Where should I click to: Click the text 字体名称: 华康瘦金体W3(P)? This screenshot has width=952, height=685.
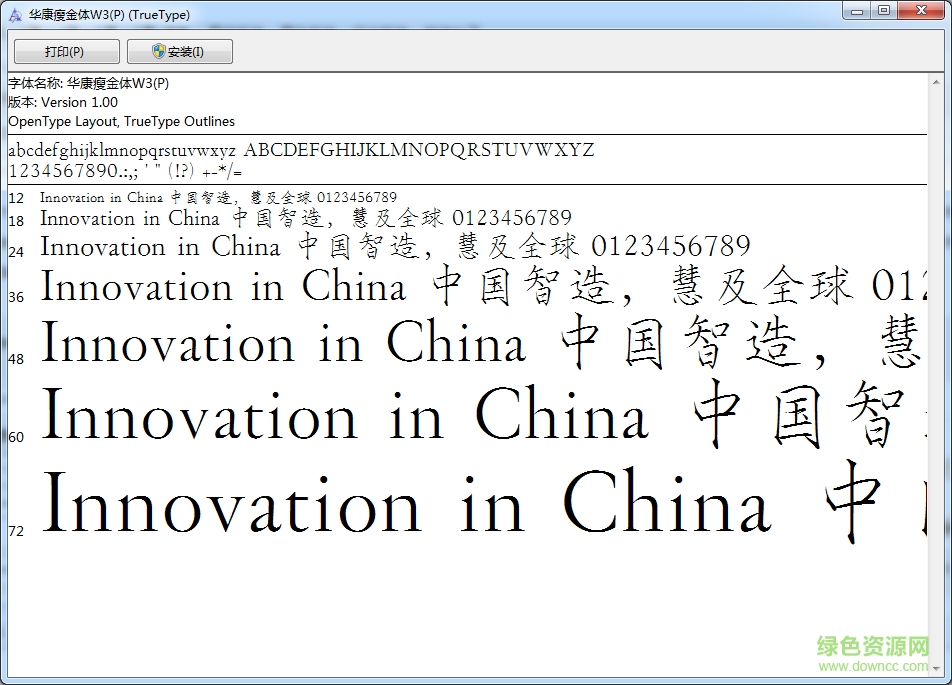pyautogui.click(x=89, y=83)
